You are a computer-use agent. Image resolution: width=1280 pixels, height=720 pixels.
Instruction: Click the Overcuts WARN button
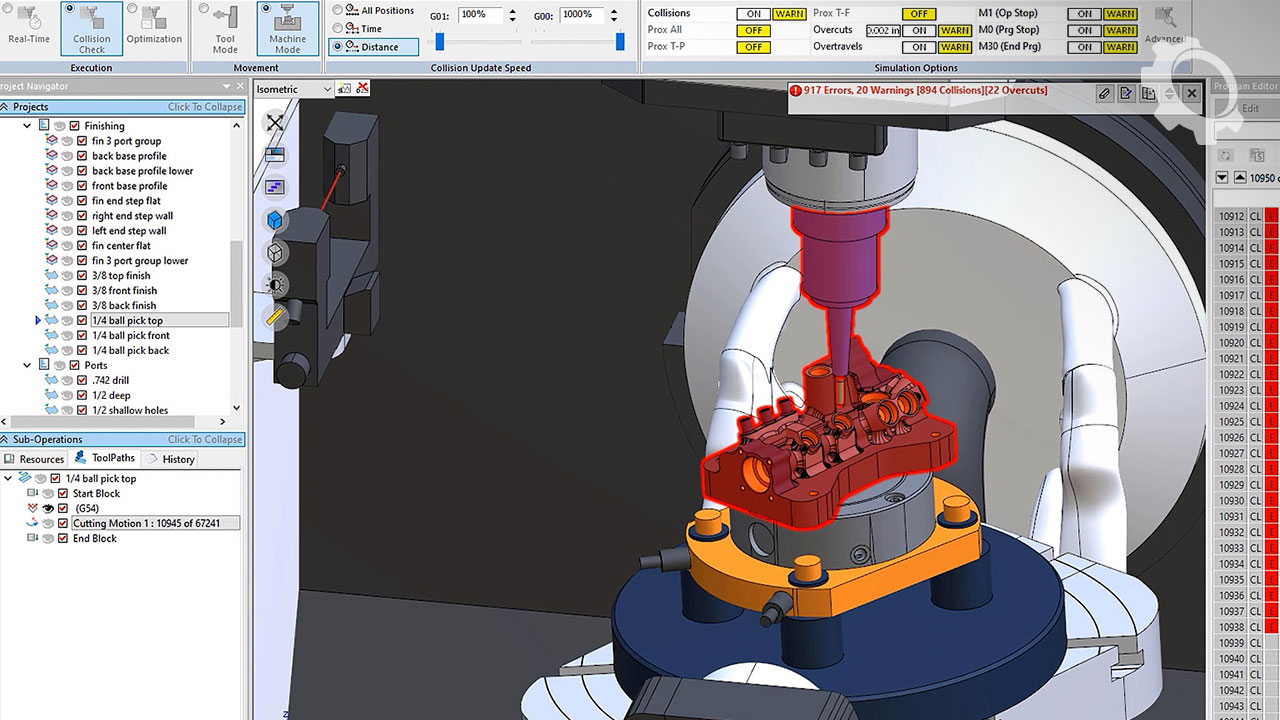pos(955,31)
